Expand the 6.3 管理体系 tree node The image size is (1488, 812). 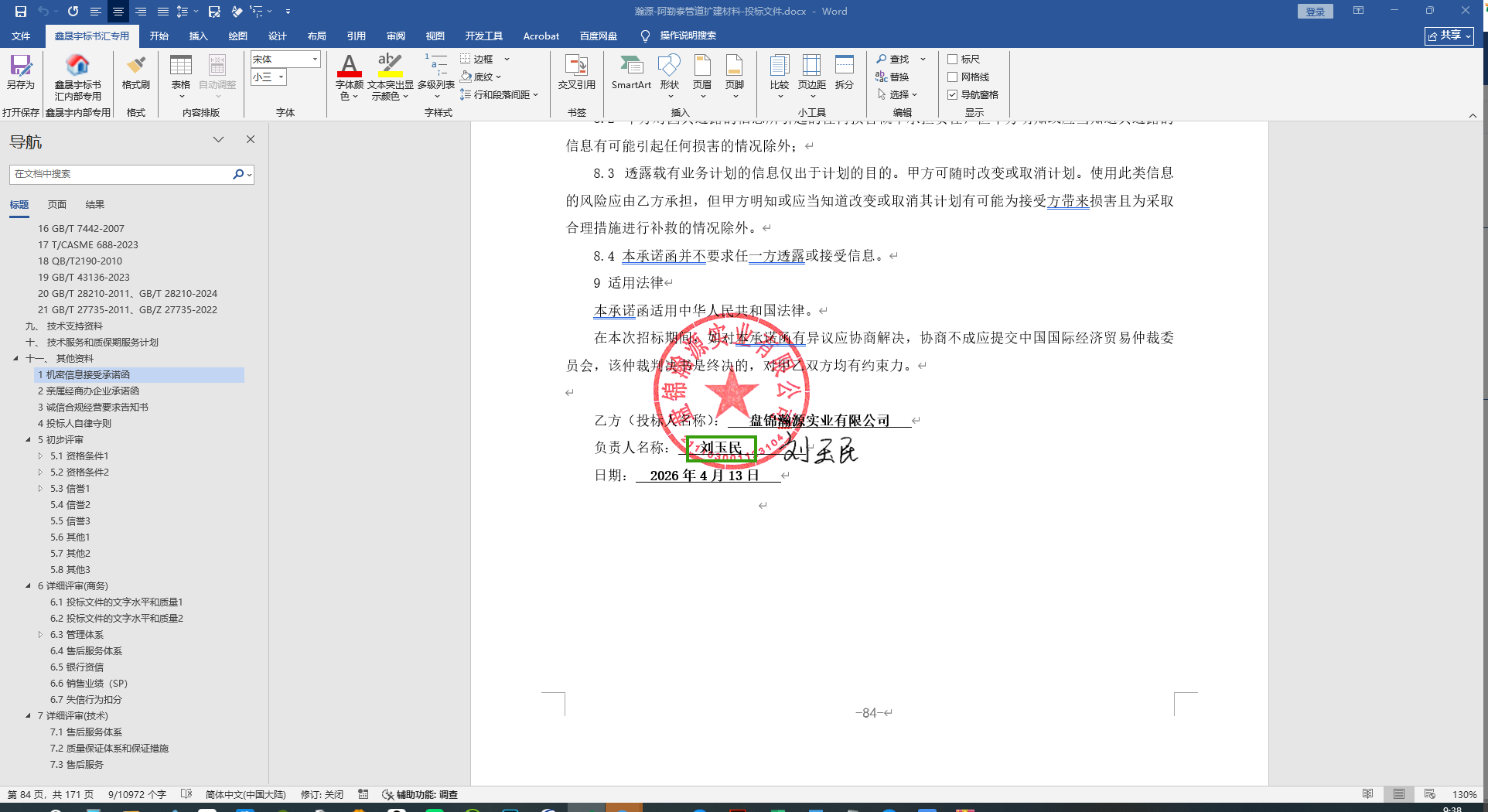(40, 634)
